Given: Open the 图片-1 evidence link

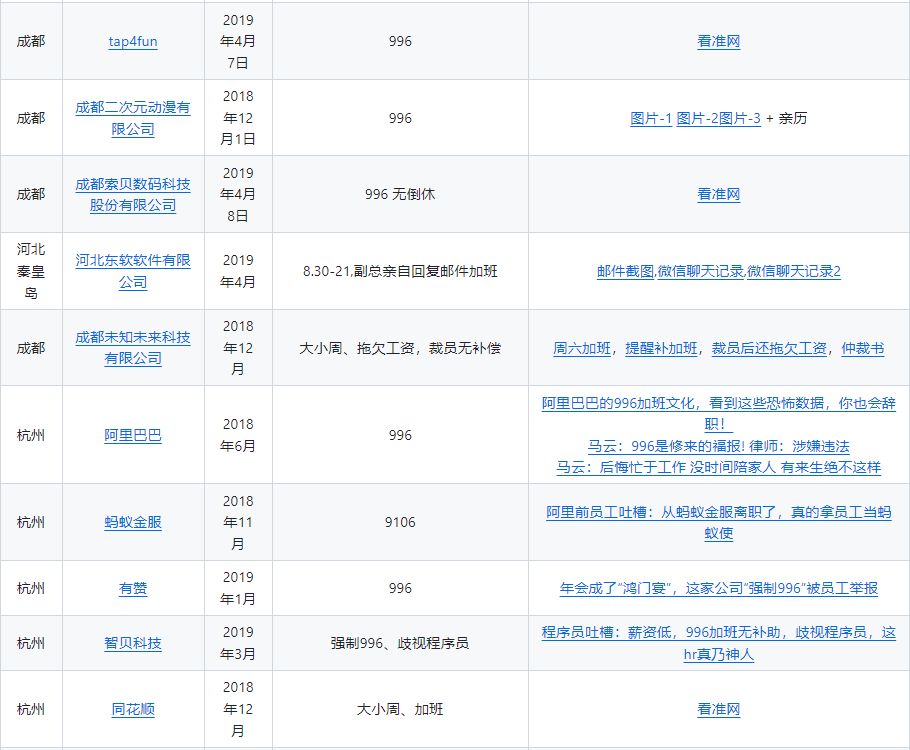Looking at the screenshot, I should 651,118.
